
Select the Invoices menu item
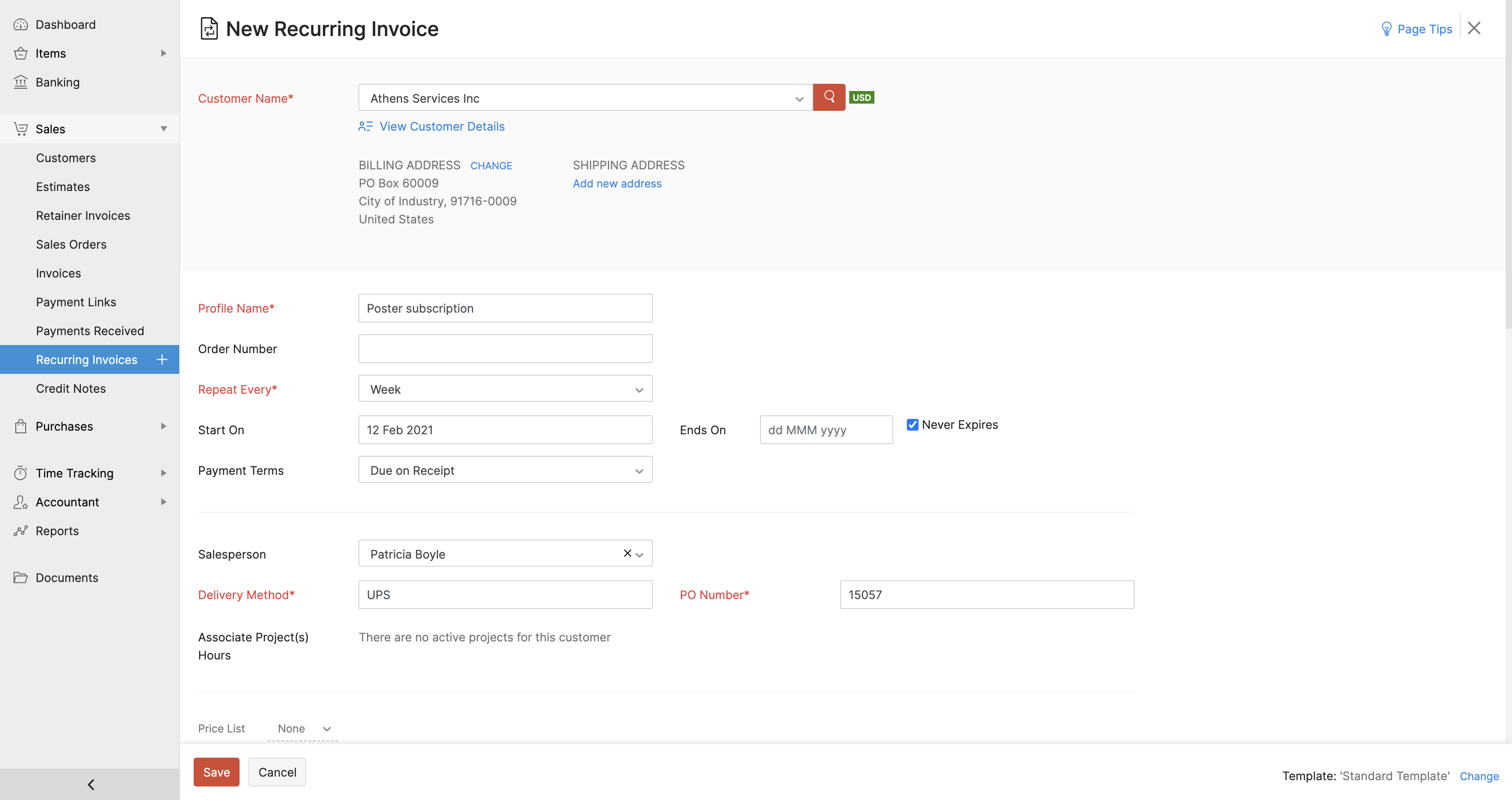(x=57, y=273)
